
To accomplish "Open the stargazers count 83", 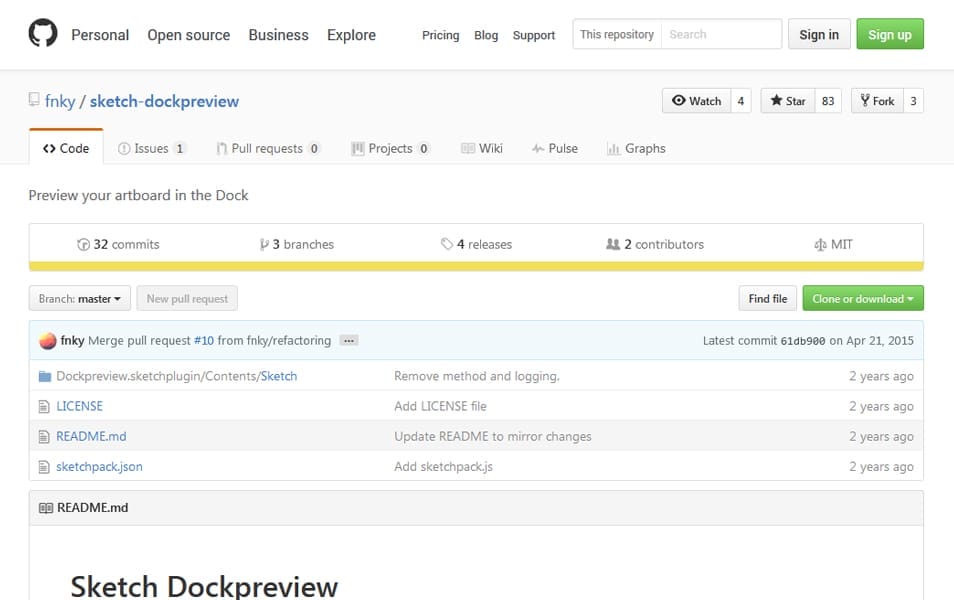I will pos(828,101).
